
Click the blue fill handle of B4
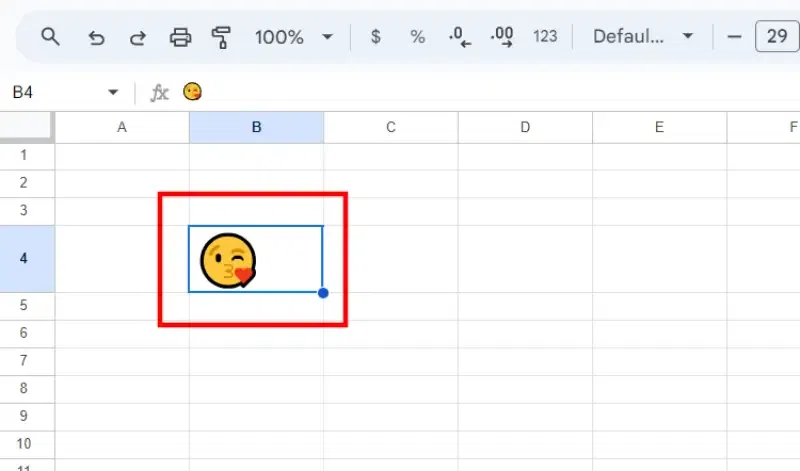[323, 293]
